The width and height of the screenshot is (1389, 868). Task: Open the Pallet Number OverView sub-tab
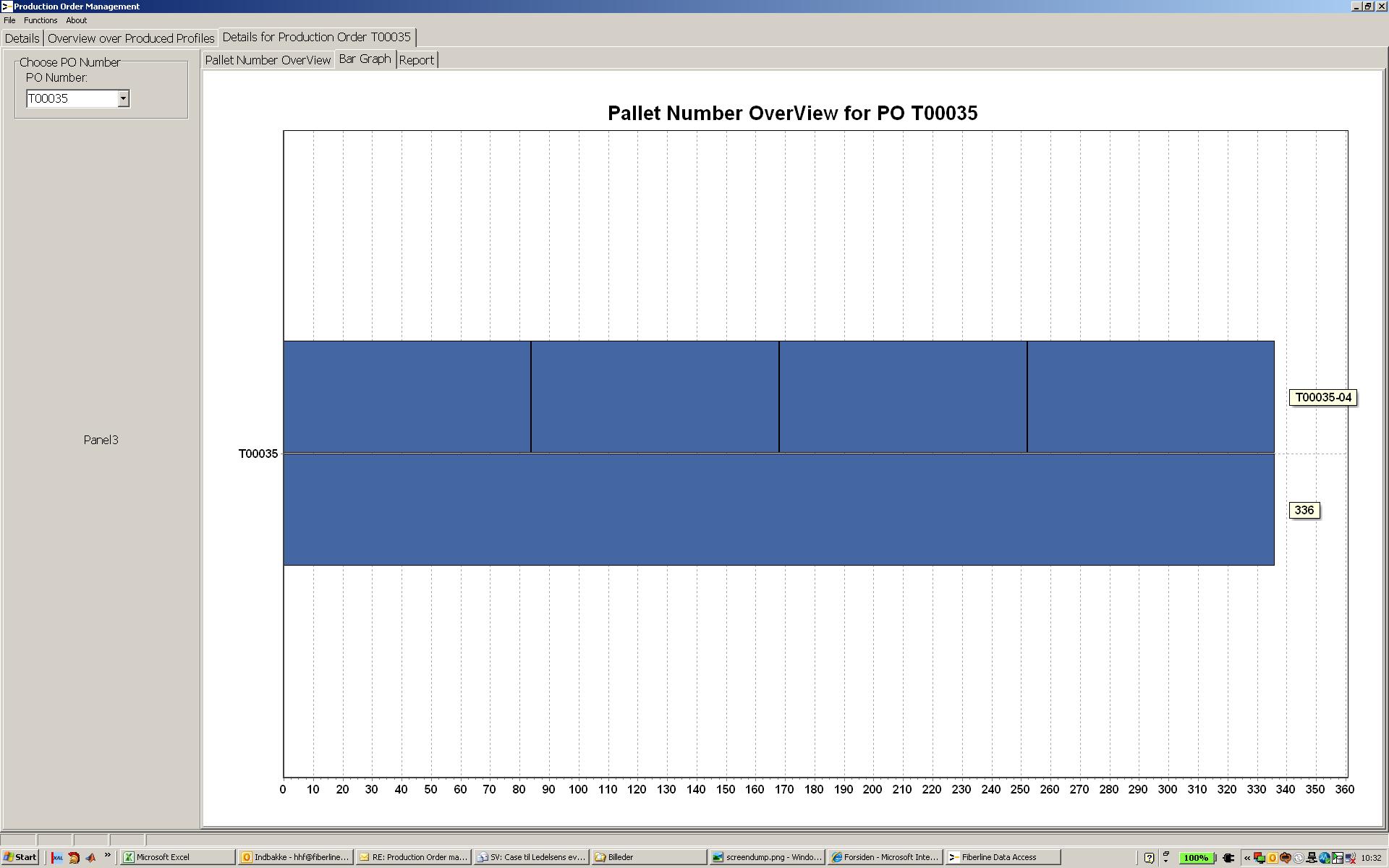tap(268, 60)
